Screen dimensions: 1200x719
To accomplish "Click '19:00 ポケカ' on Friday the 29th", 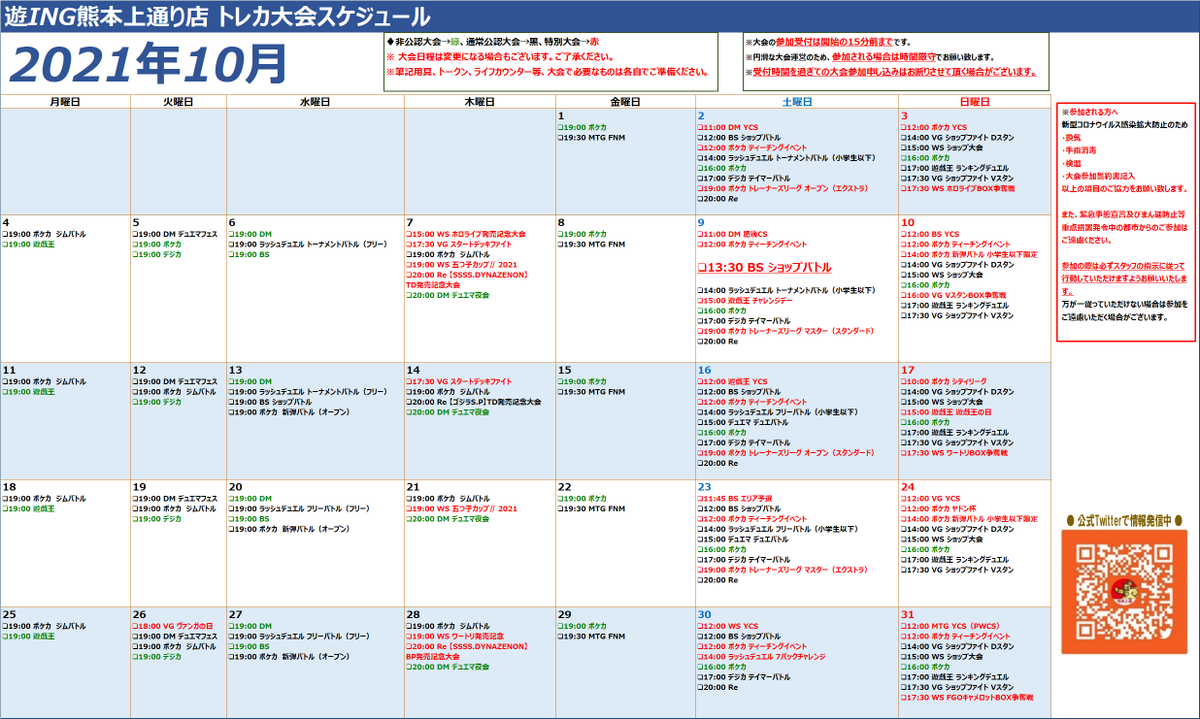I will pyautogui.click(x=583, y=626).
